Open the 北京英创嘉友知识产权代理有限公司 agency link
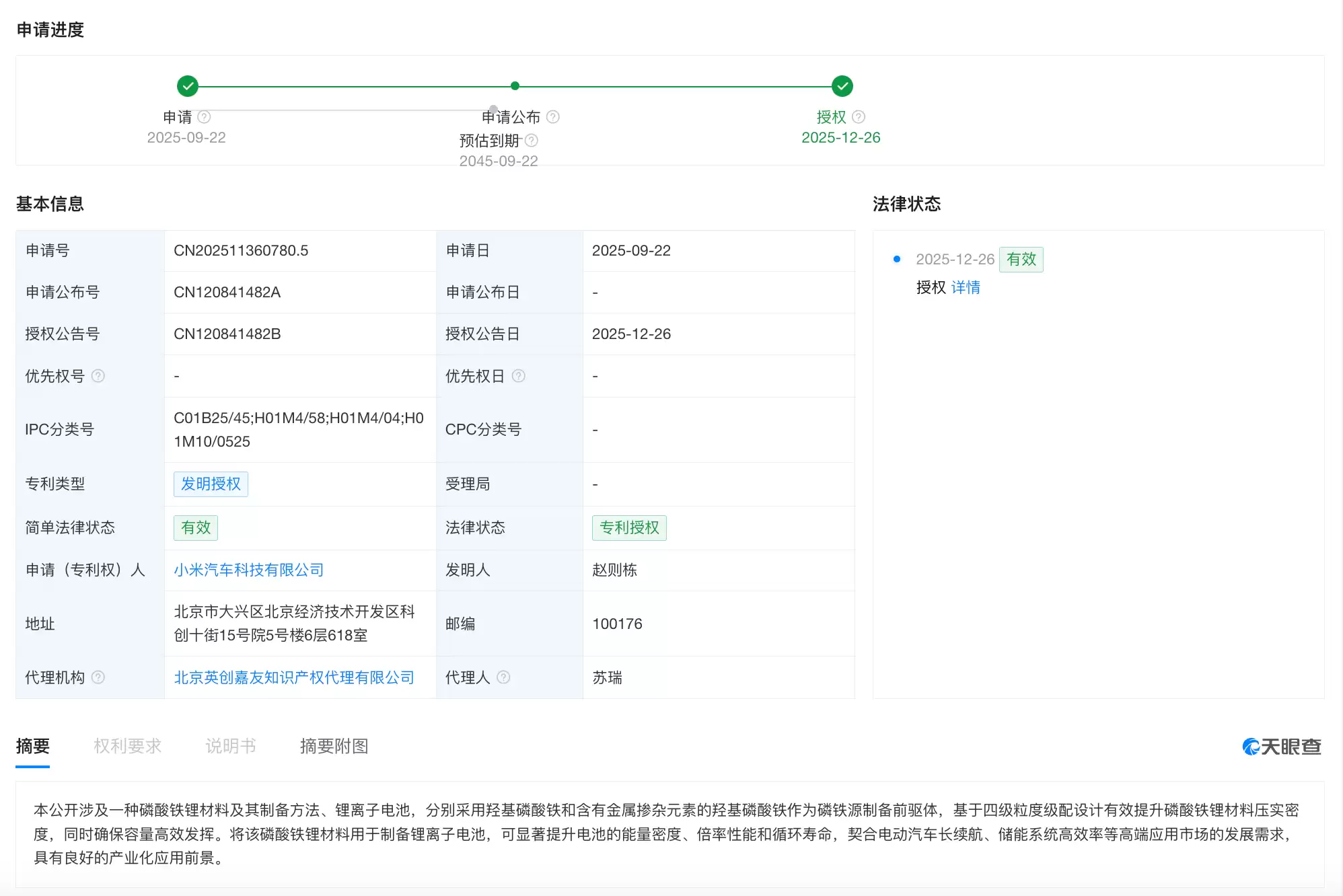Viewport: 1343px width, 896px height. point(294,677)
